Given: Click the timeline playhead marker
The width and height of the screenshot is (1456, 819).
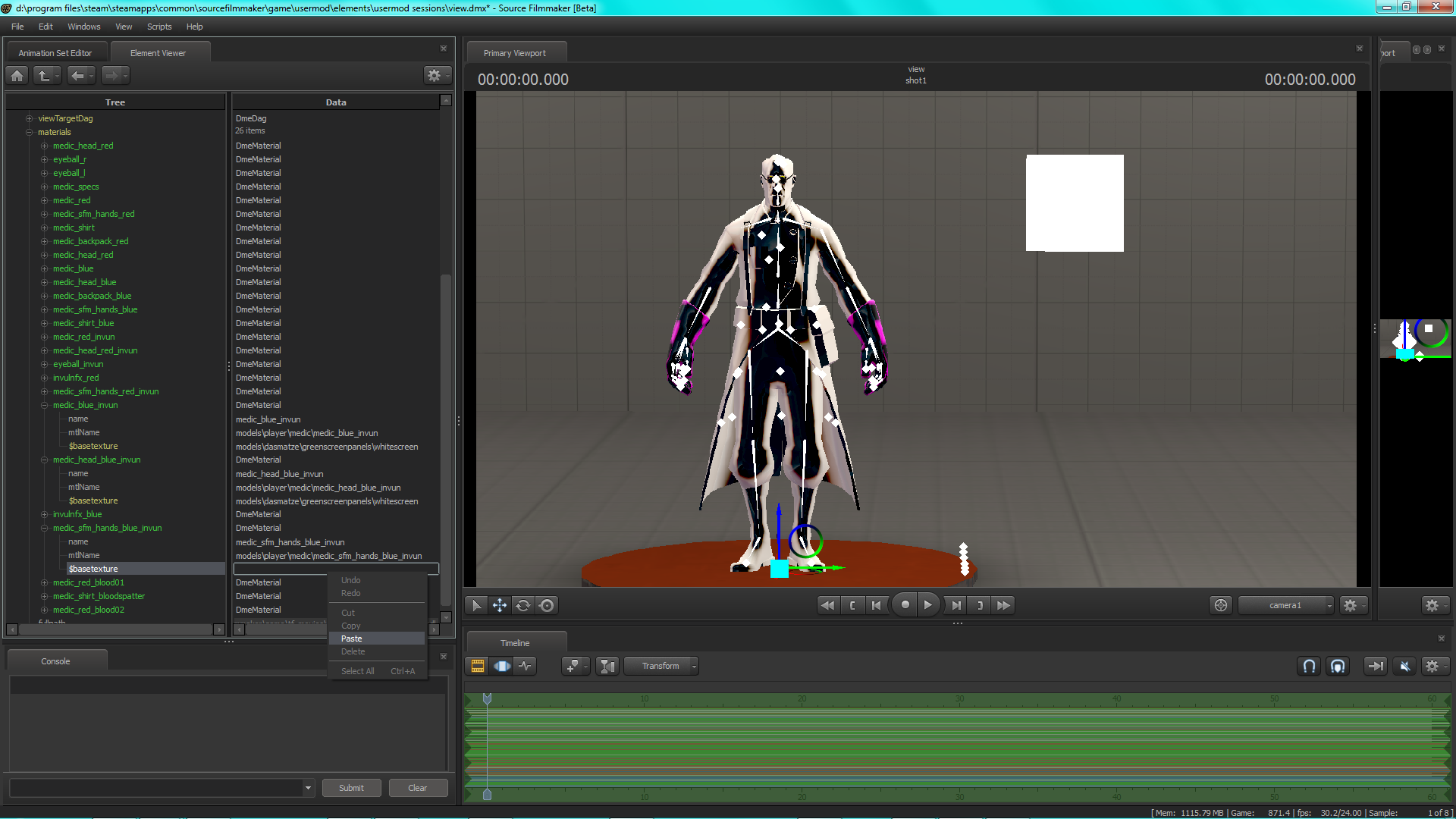Looking at the screenshot, I should (x=487, y=698).
